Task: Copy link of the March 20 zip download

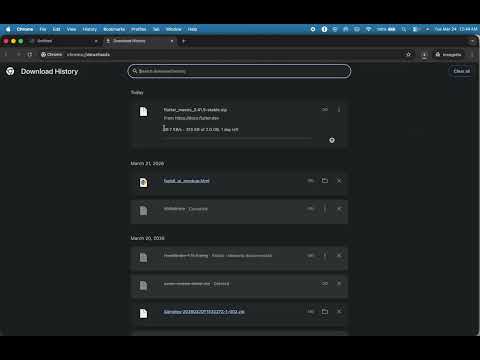Action: [311, 312]
